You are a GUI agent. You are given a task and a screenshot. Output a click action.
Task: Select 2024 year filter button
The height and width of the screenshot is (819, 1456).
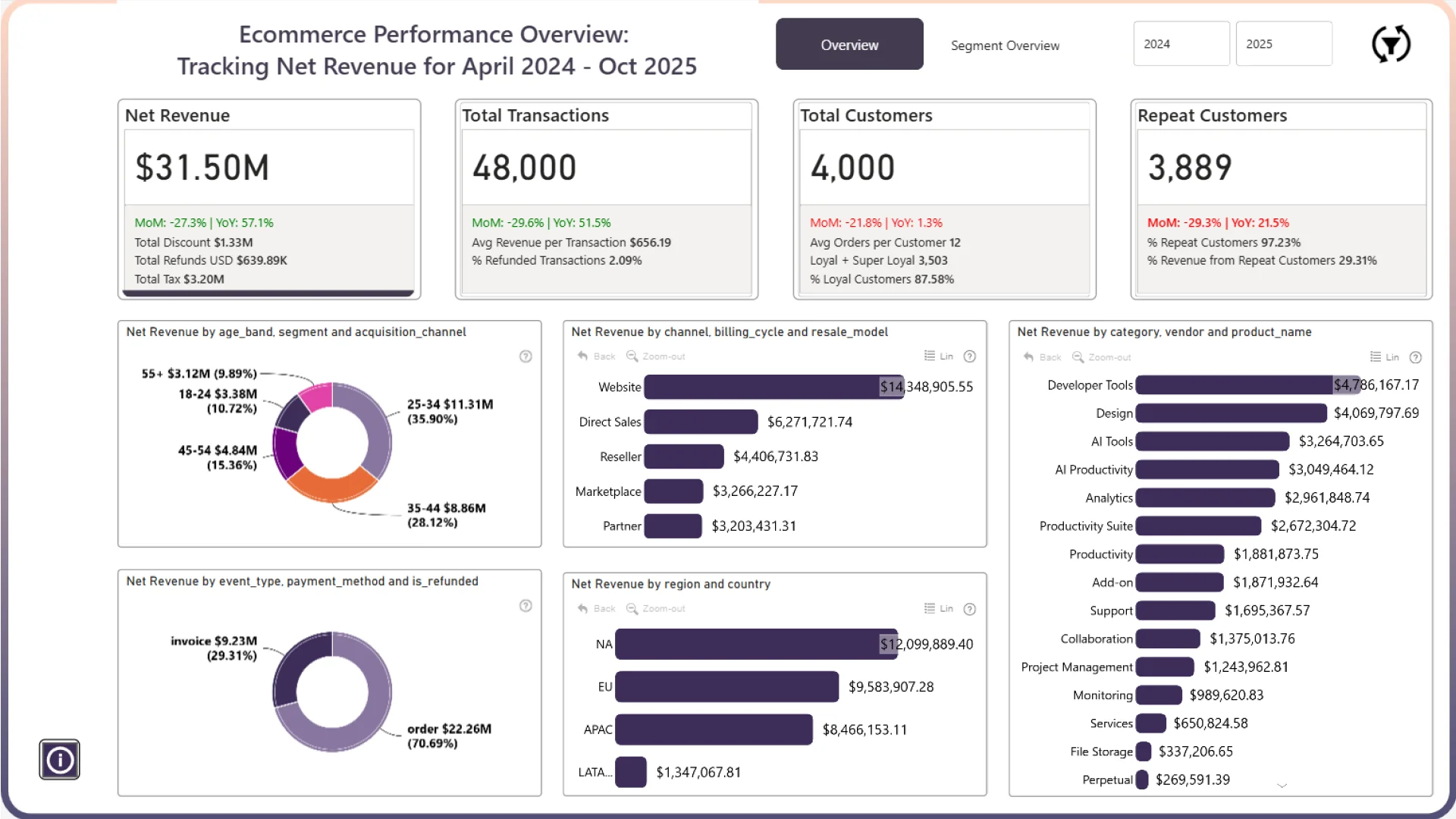click(x=1181, y=44)
